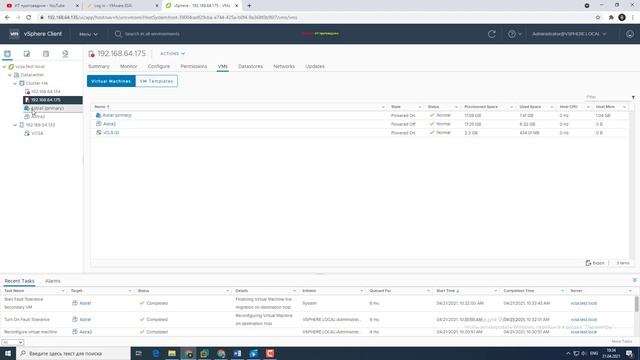
Task: Switch to the Networks tab
Action: pos(284,66)
